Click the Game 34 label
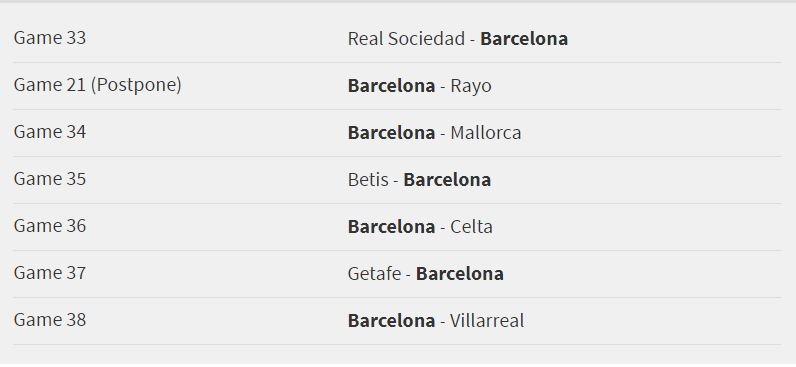Screen dimensions: 796x367 pyautogui.click(x=50, y=132)
